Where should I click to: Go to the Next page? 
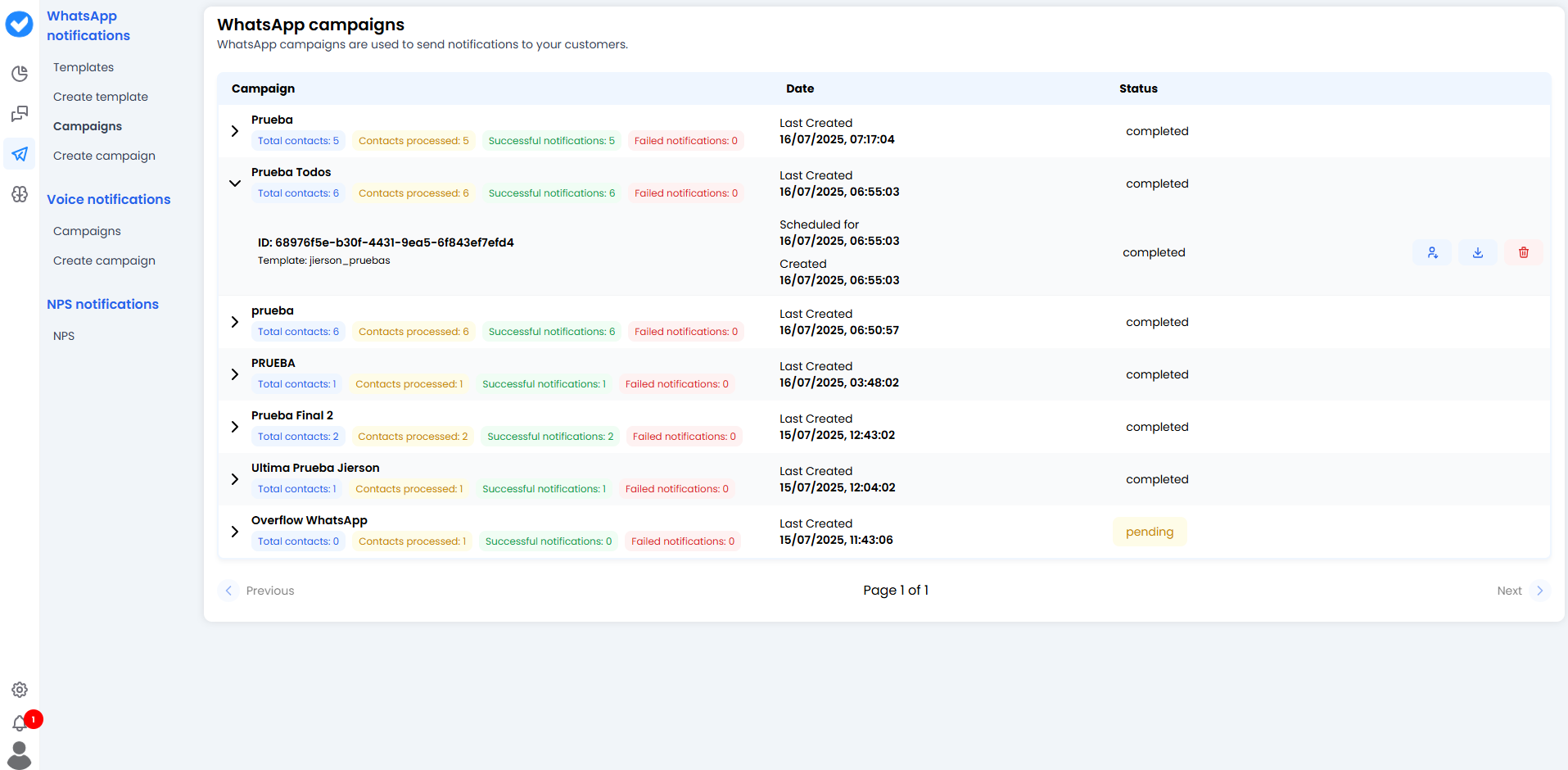click(1522, 591)
